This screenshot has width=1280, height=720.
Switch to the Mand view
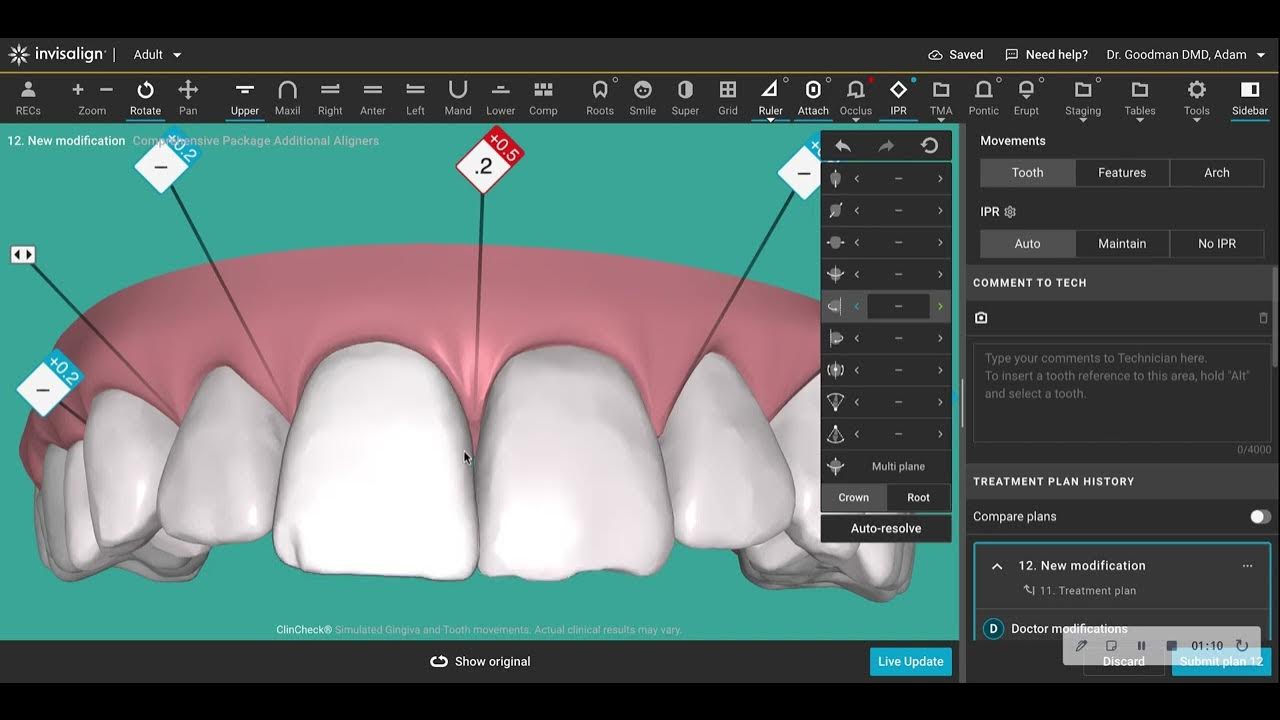458,98
